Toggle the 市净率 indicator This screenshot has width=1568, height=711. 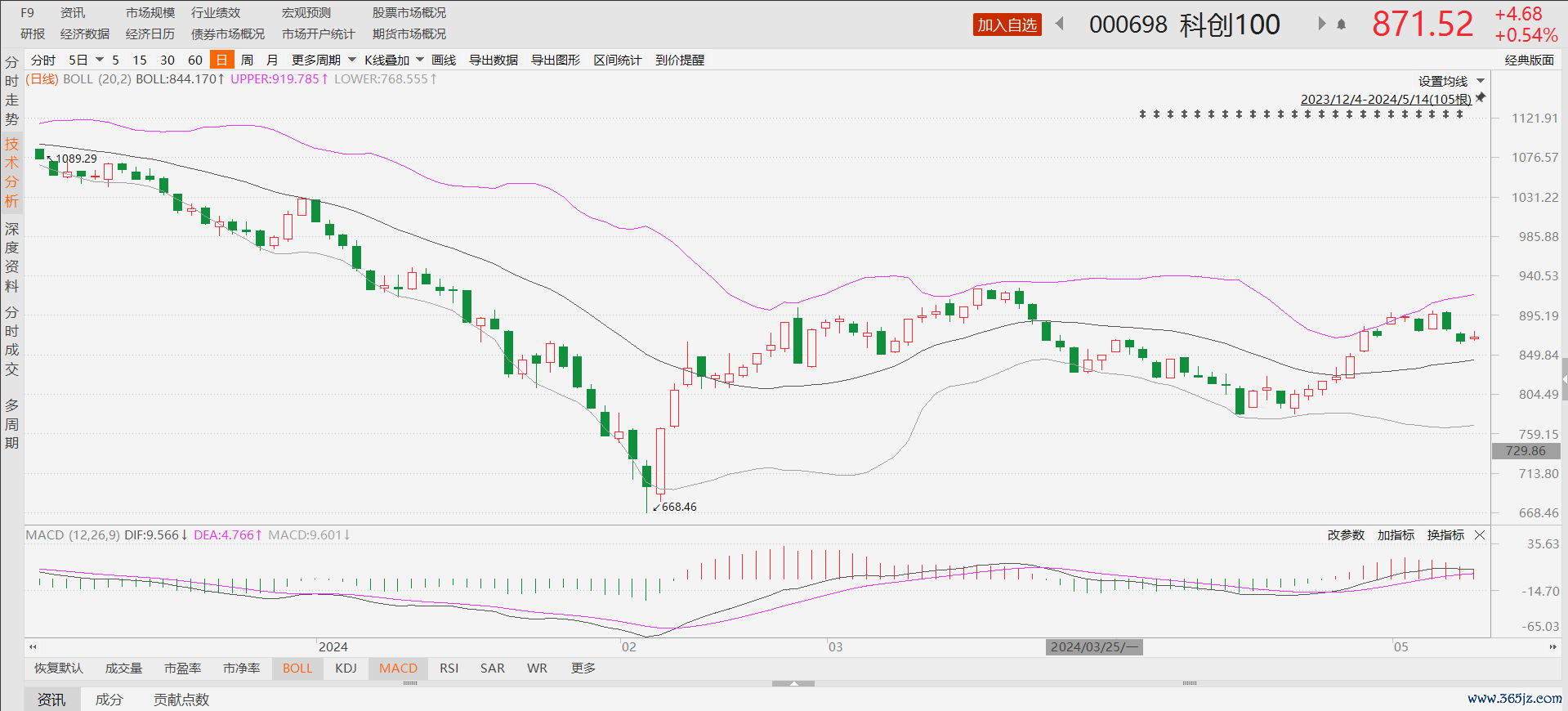tap(241, 669)
